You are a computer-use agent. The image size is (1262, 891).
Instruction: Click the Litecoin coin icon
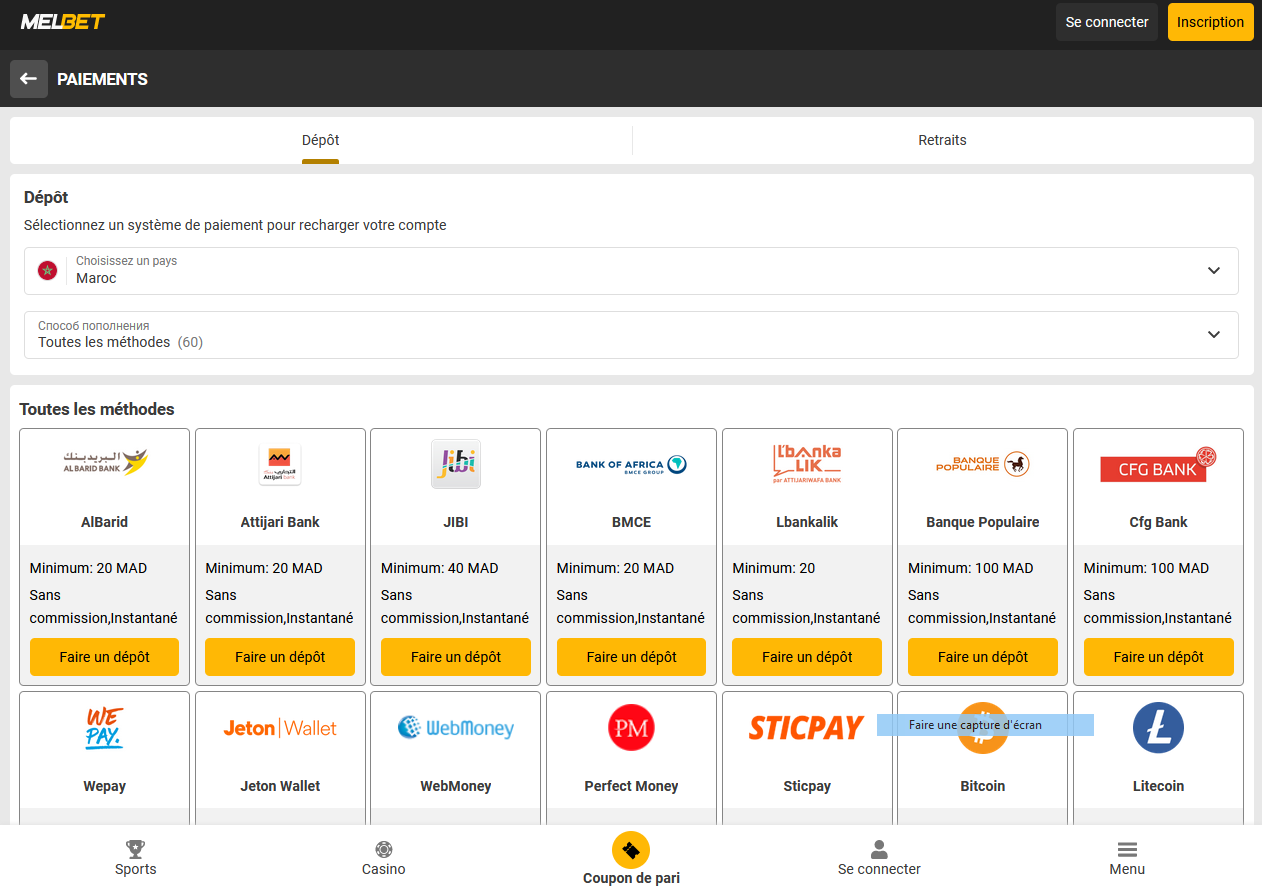click(x=1158, y=728)
